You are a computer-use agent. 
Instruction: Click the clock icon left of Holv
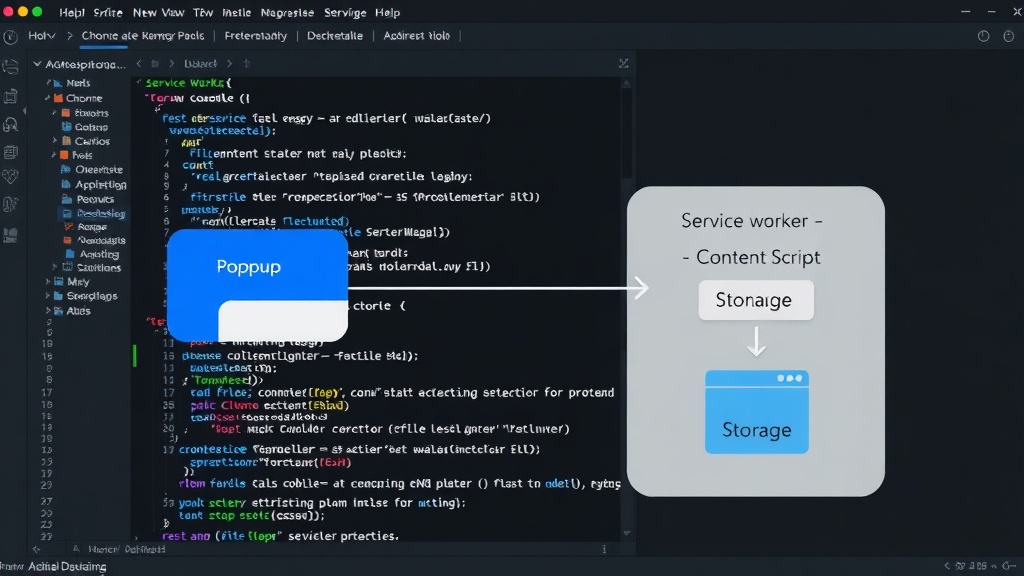tap(10, 37)
